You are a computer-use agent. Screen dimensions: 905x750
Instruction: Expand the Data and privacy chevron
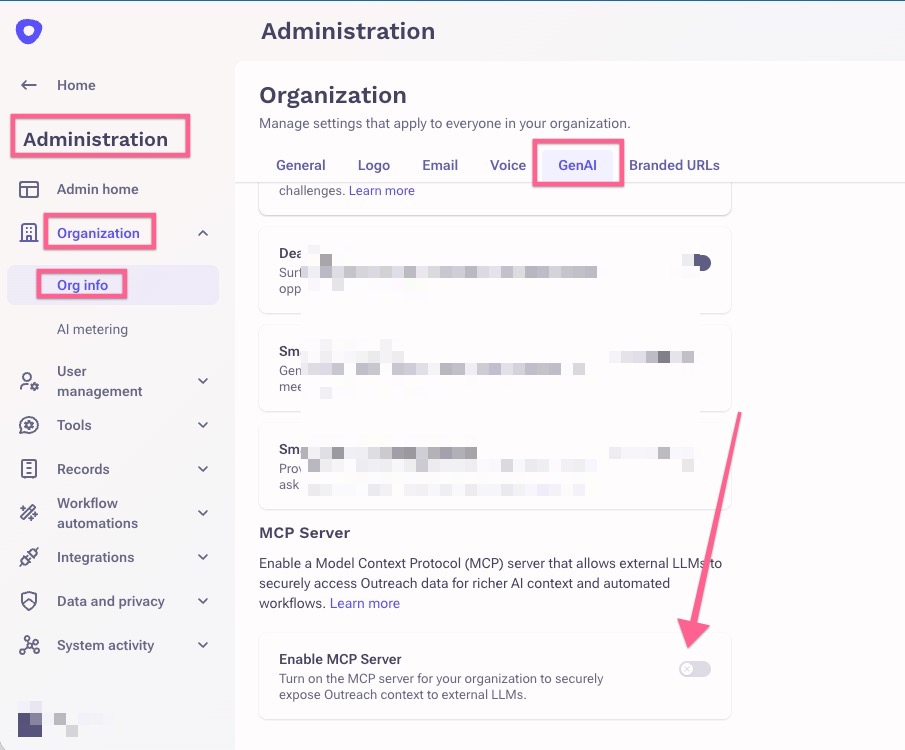pyautogui.click(x=203, y=601)
